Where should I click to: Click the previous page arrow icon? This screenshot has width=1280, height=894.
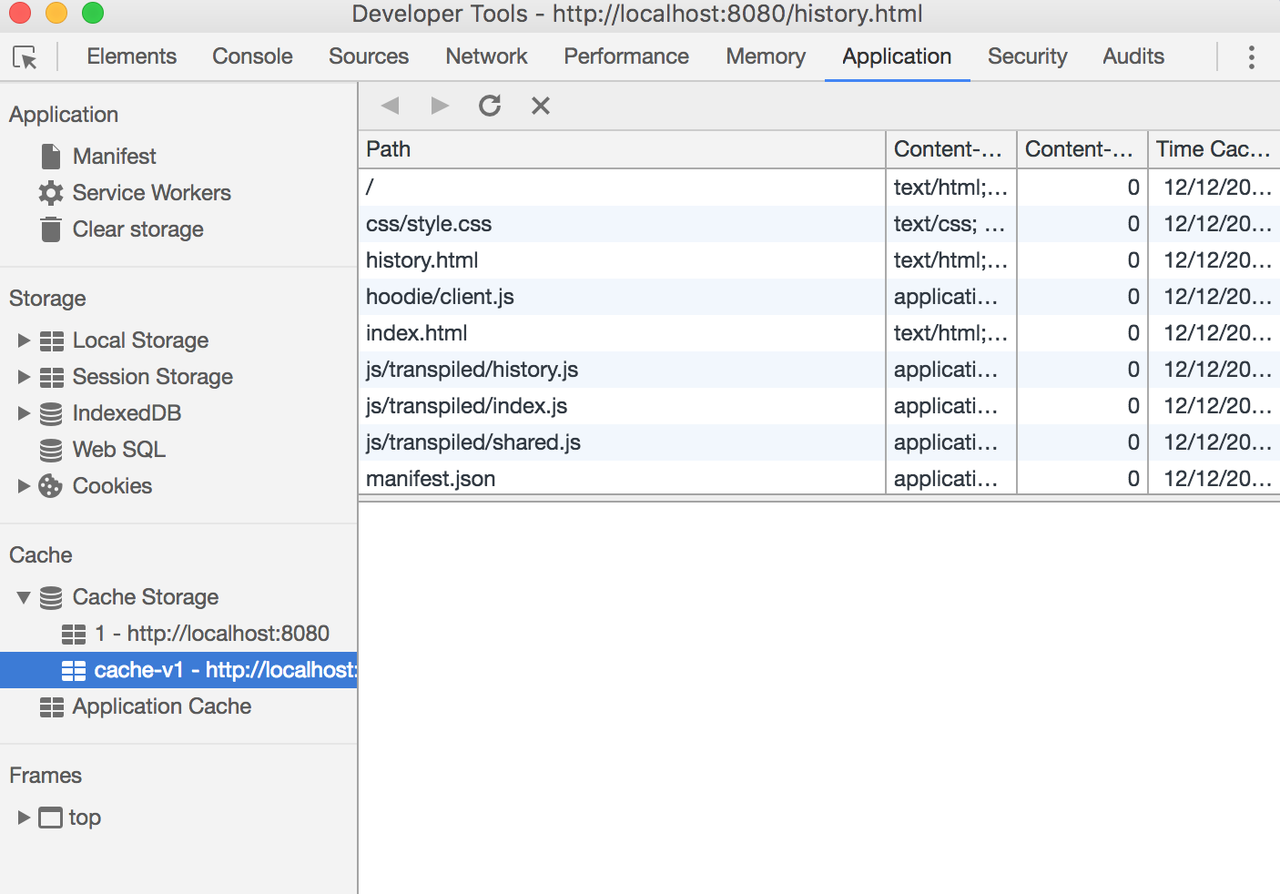coord(390,106)
